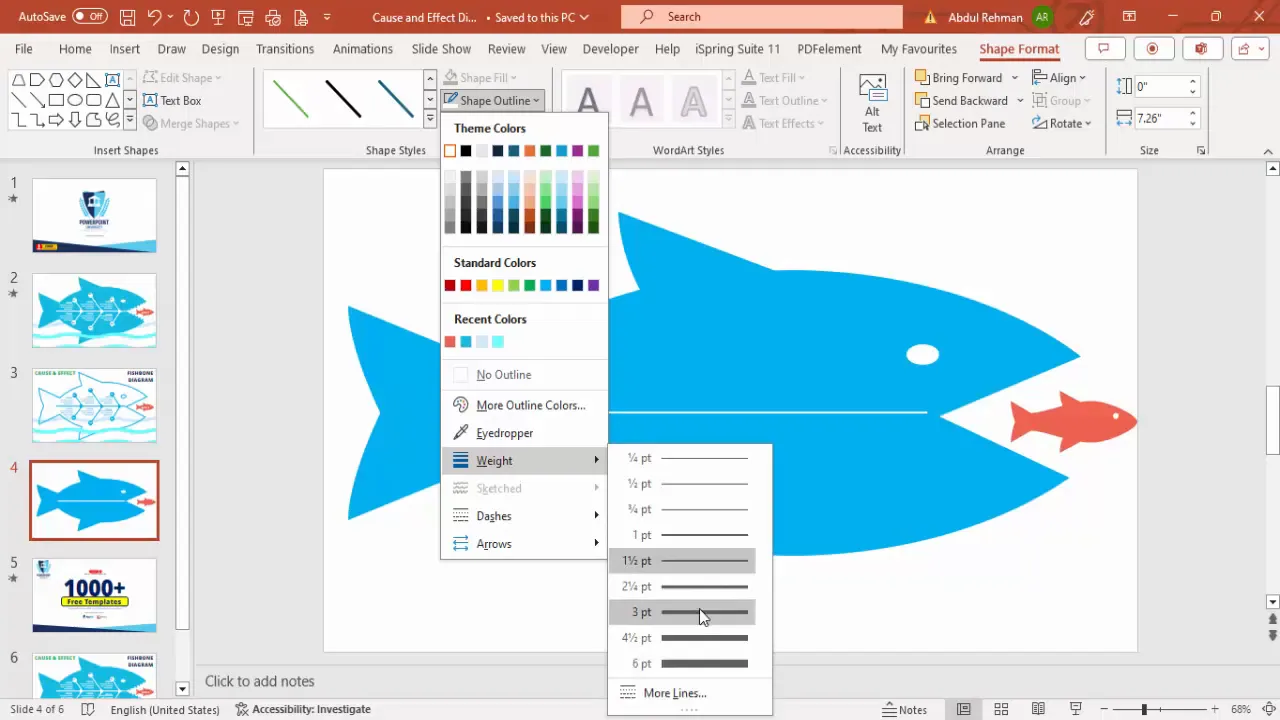Pick the purple standard color swatch
1280x720 pixels.
[594, 285]
